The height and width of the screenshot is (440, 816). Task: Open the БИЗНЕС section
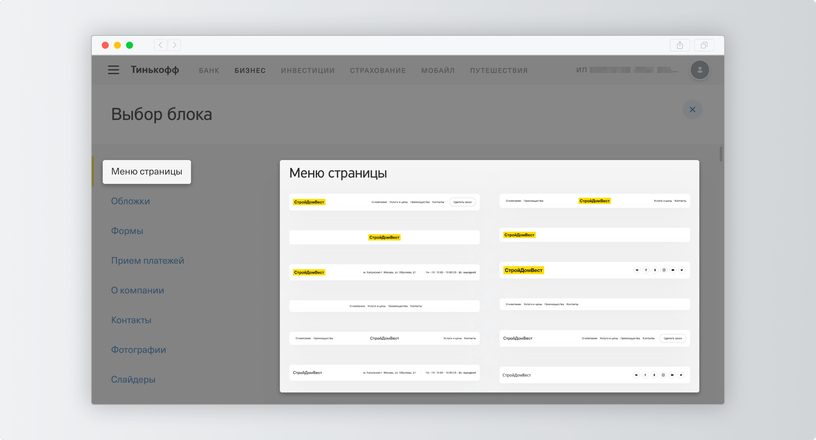coord(250,70)
